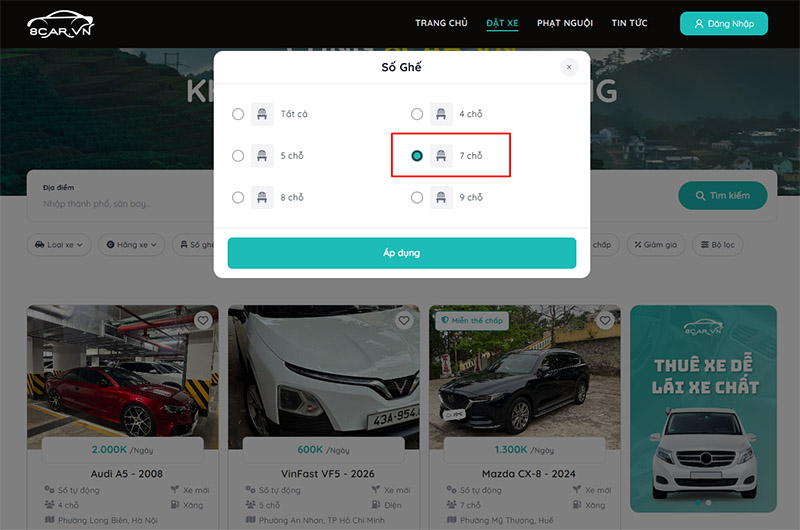Select the 8 chỗ radio button

click(238, 197)
